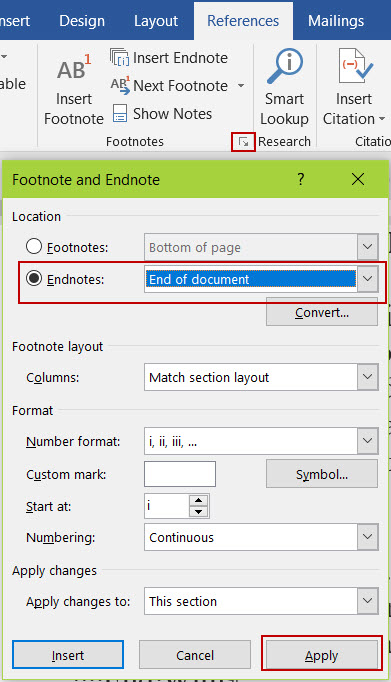This screenshot has height=682, width=391.
Task: Switch to the Mailings tab
Action: (x=336, y=21)
